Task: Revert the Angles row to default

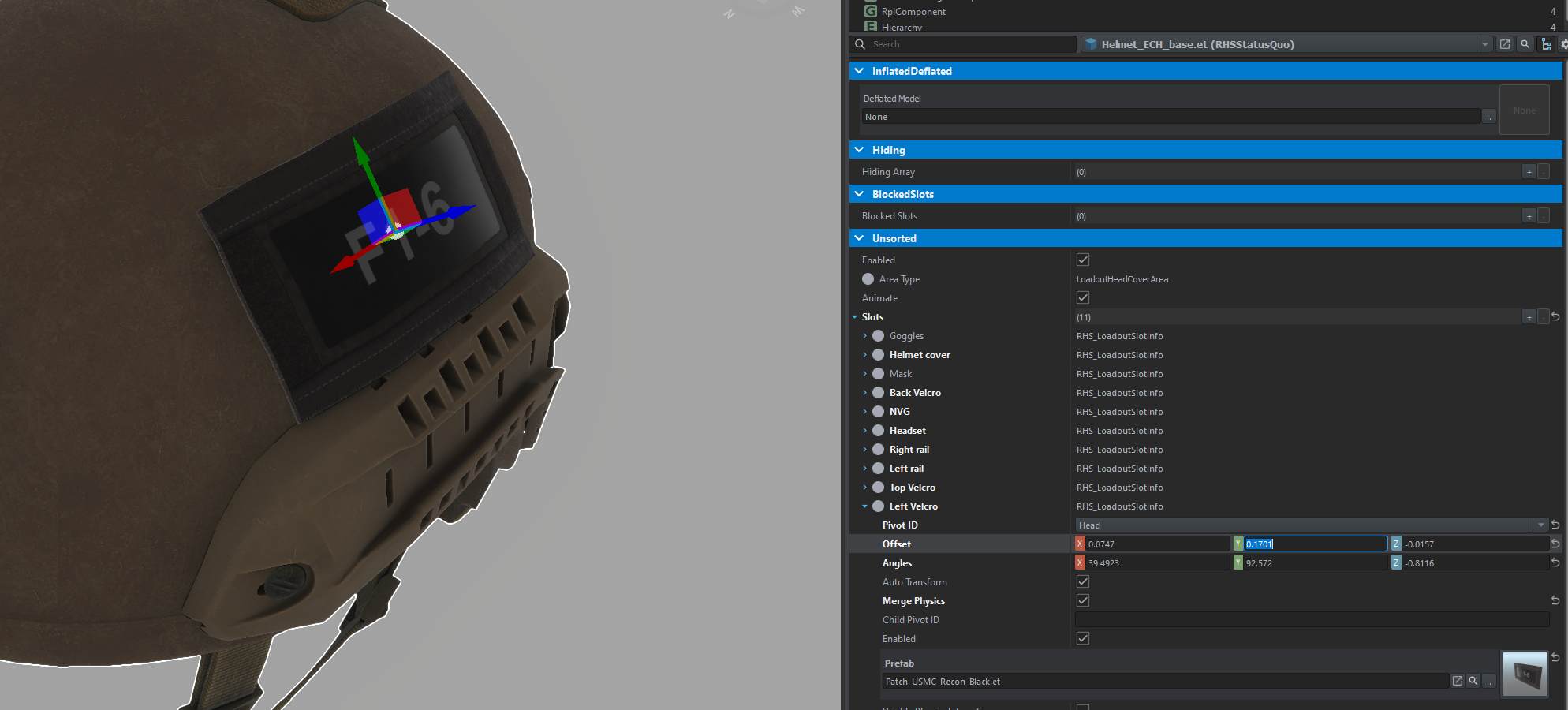Action: click(x=1555, y=563)
